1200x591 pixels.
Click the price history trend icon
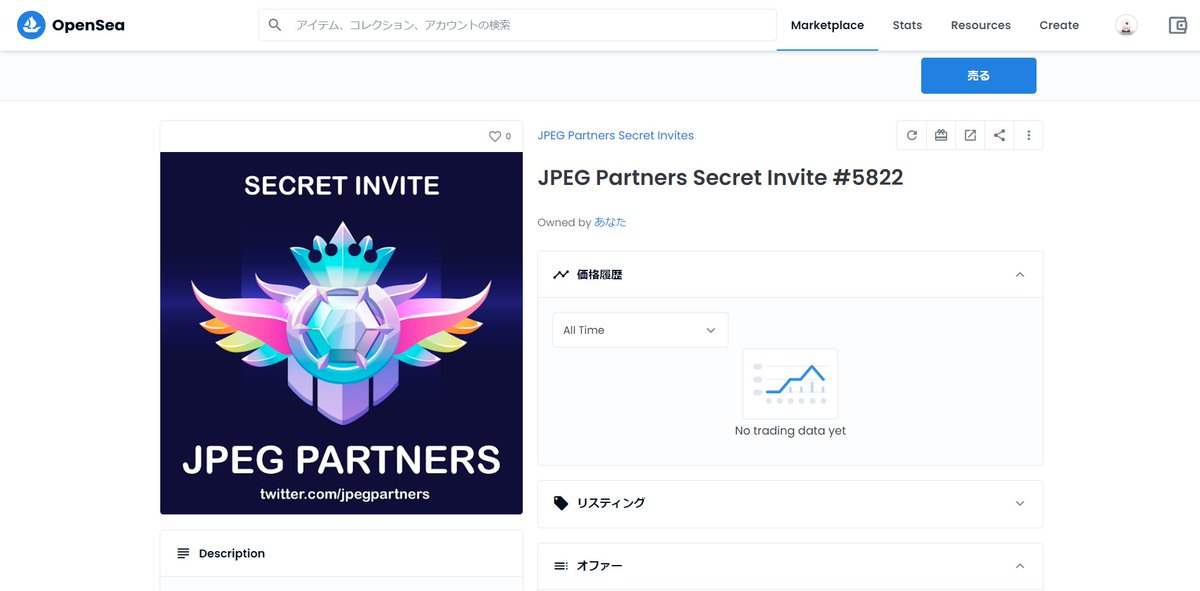(x=560, y=274)
